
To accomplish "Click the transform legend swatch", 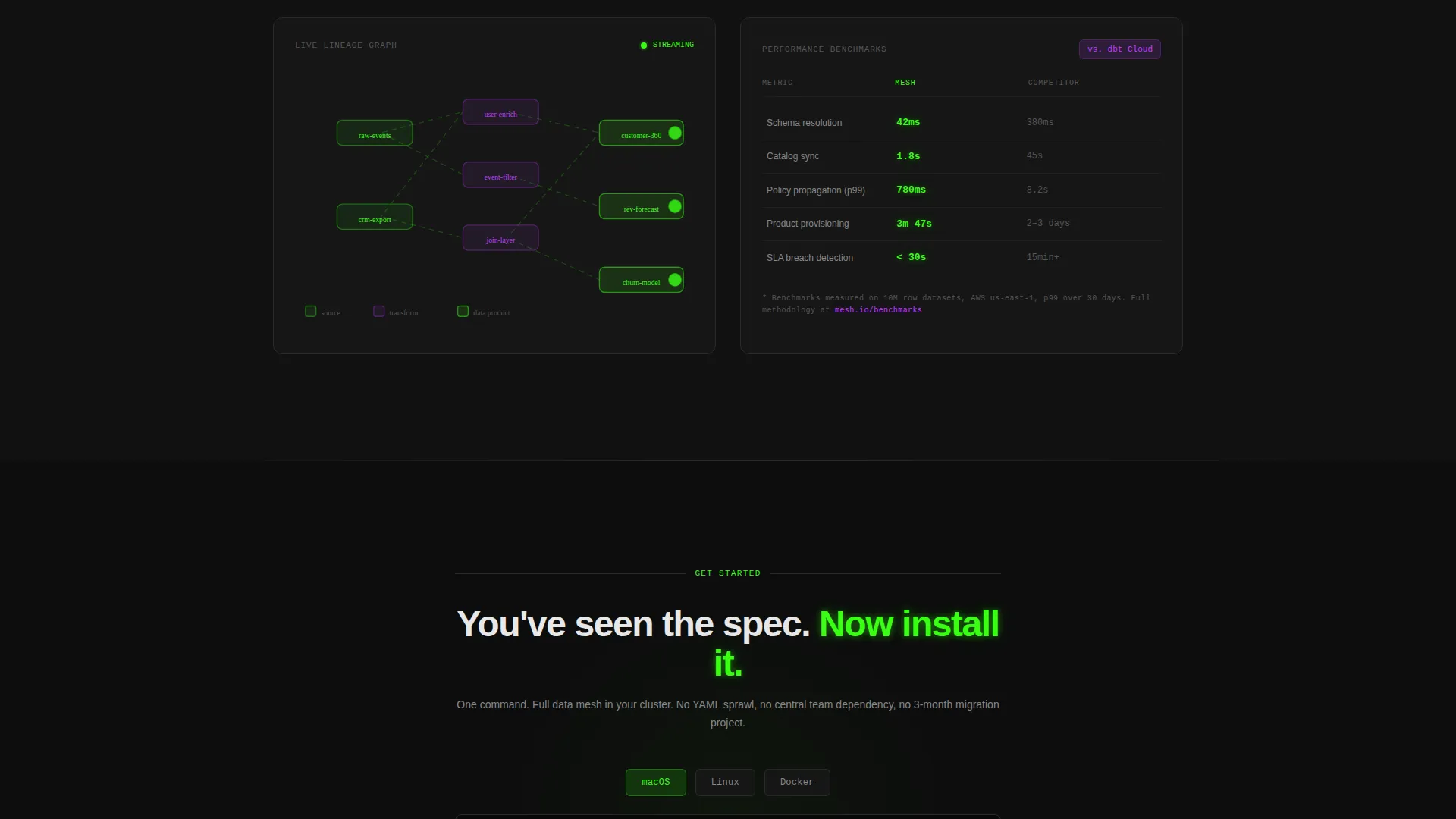I will (378, 311).
